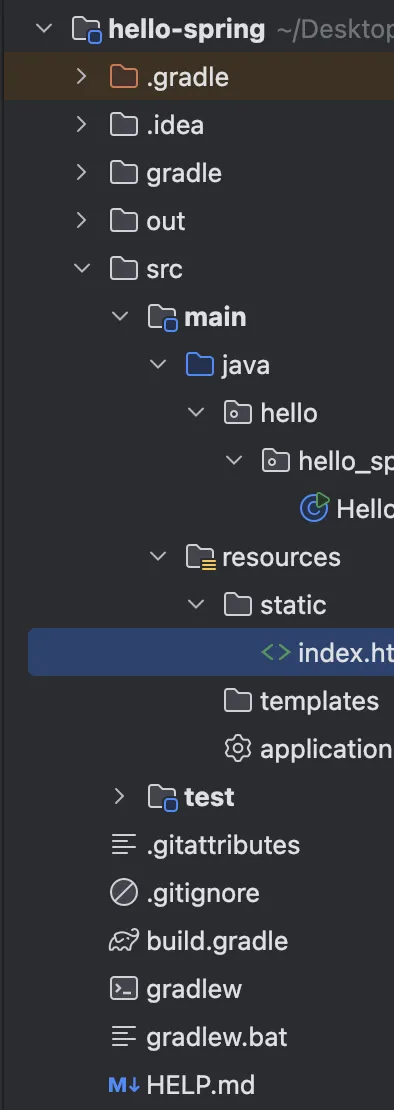Collapse the src folder chevron

point(82,269)
